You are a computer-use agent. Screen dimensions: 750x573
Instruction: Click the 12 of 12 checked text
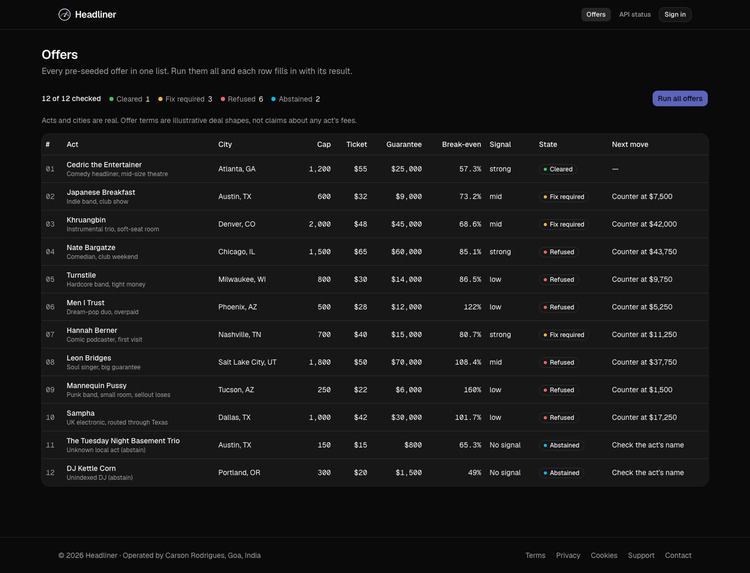coord(71,99)
